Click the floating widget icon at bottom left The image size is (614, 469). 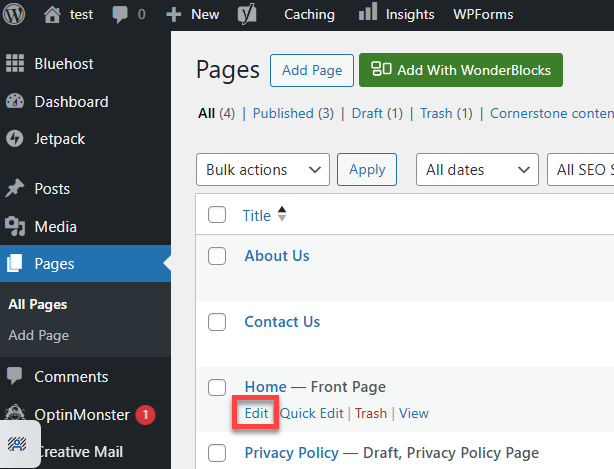pos(17,444)
